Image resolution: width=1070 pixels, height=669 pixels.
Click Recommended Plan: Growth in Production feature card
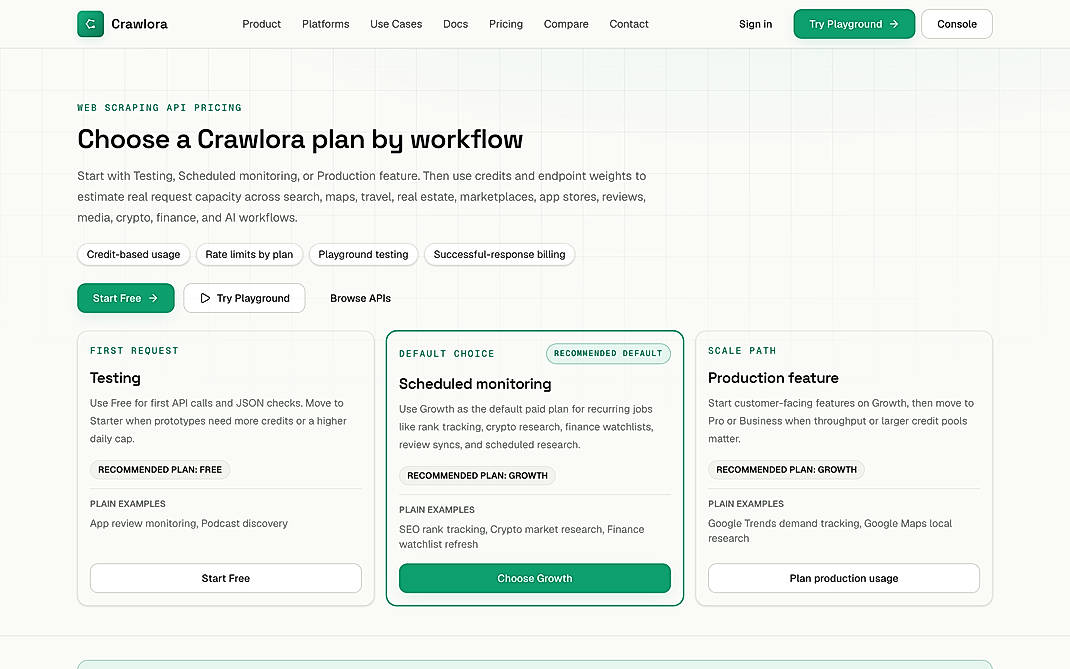[x=786, y=470]
